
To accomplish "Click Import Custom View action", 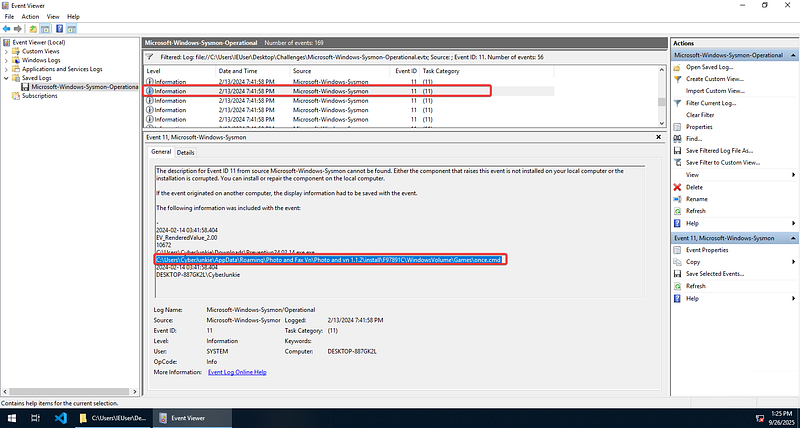I will 715,91.
